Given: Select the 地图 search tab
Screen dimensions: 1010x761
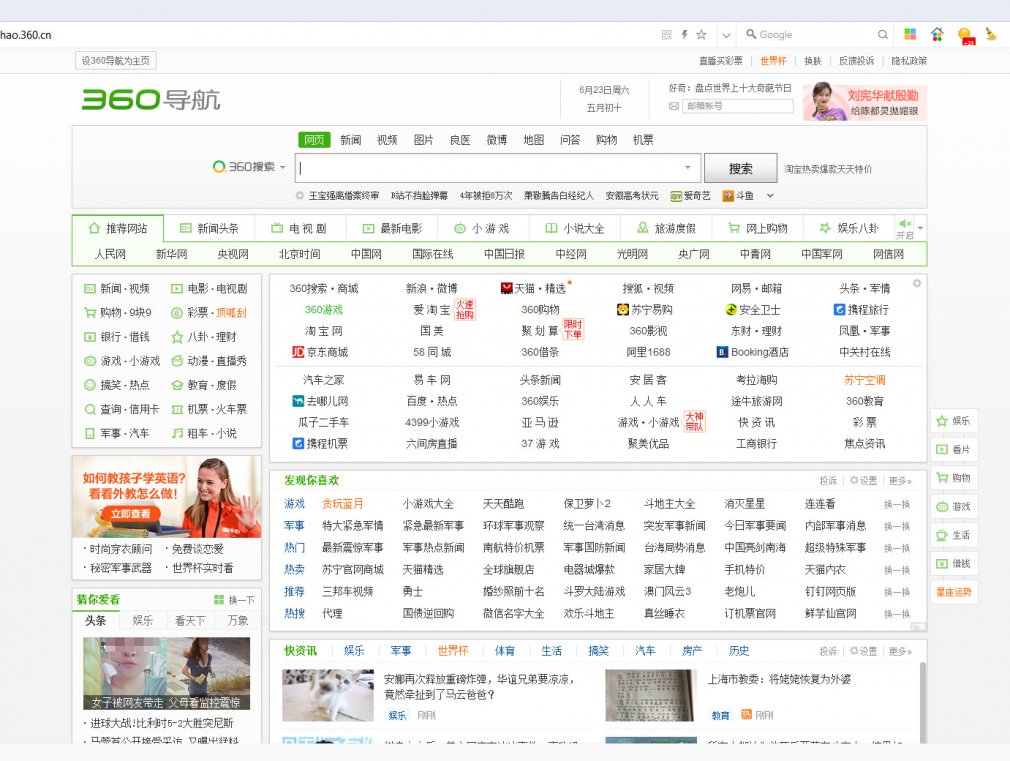Looking at the screenshot, I should coord(533,140).
